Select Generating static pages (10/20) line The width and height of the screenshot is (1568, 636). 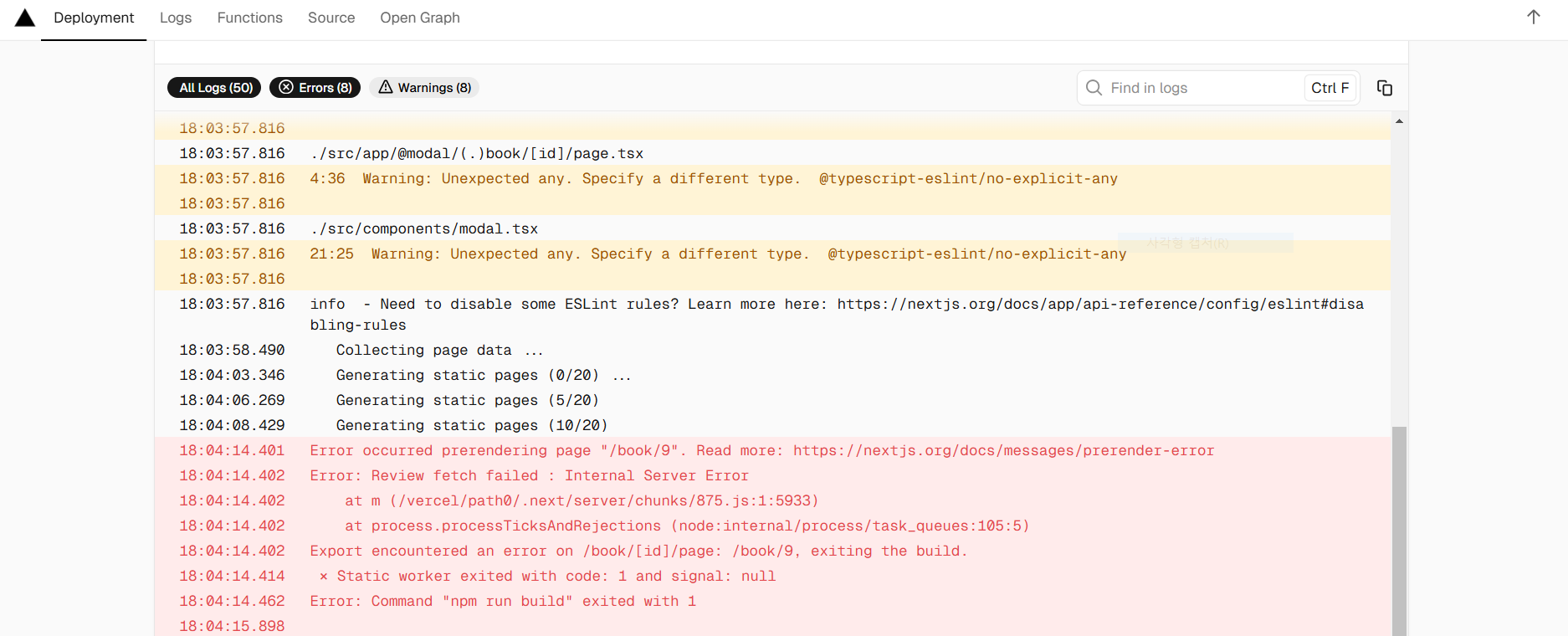(x=772, y=425)
